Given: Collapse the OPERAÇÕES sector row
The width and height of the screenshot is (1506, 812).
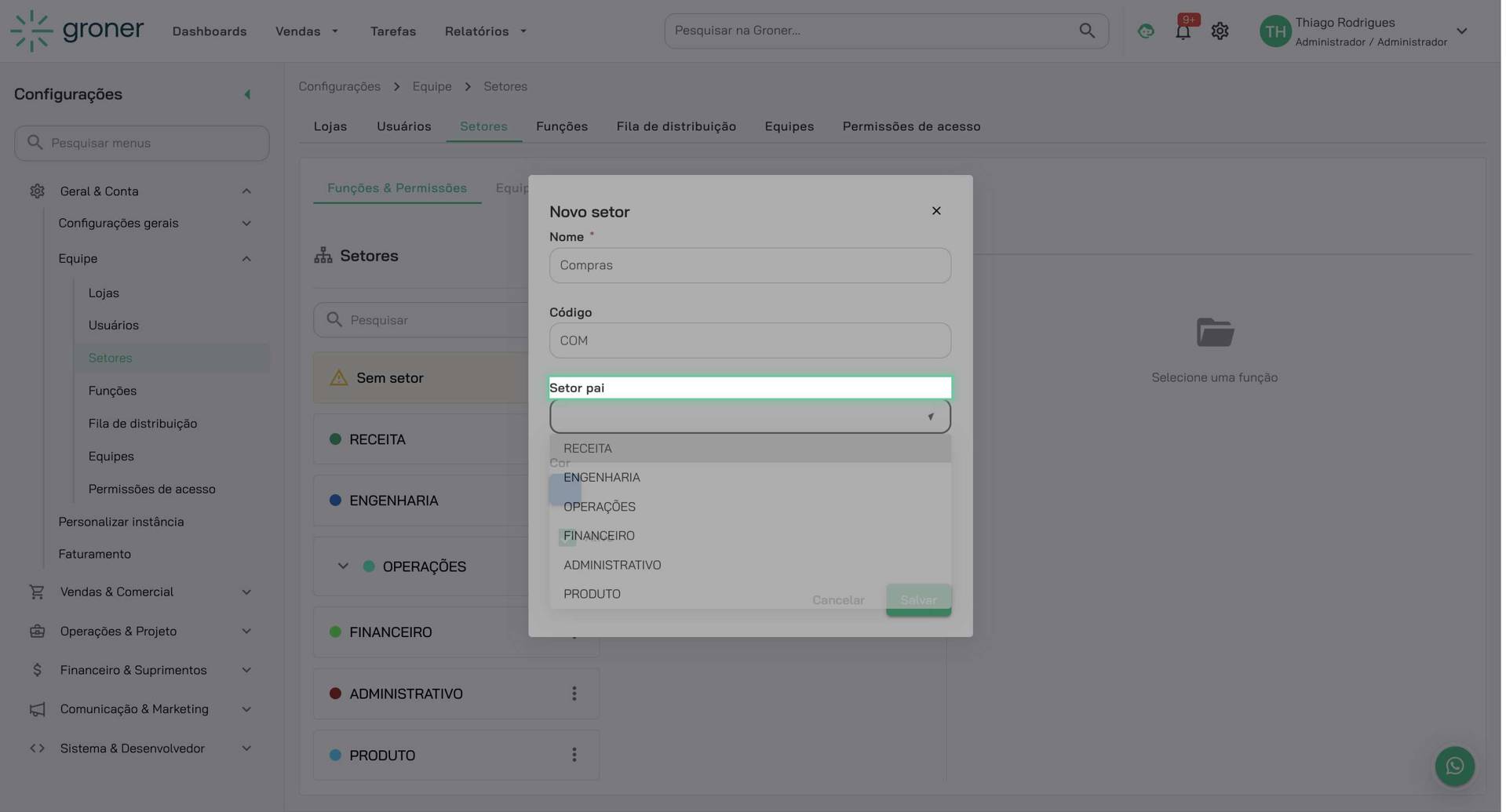Looking at the screenshot, I should coord(342,566).
